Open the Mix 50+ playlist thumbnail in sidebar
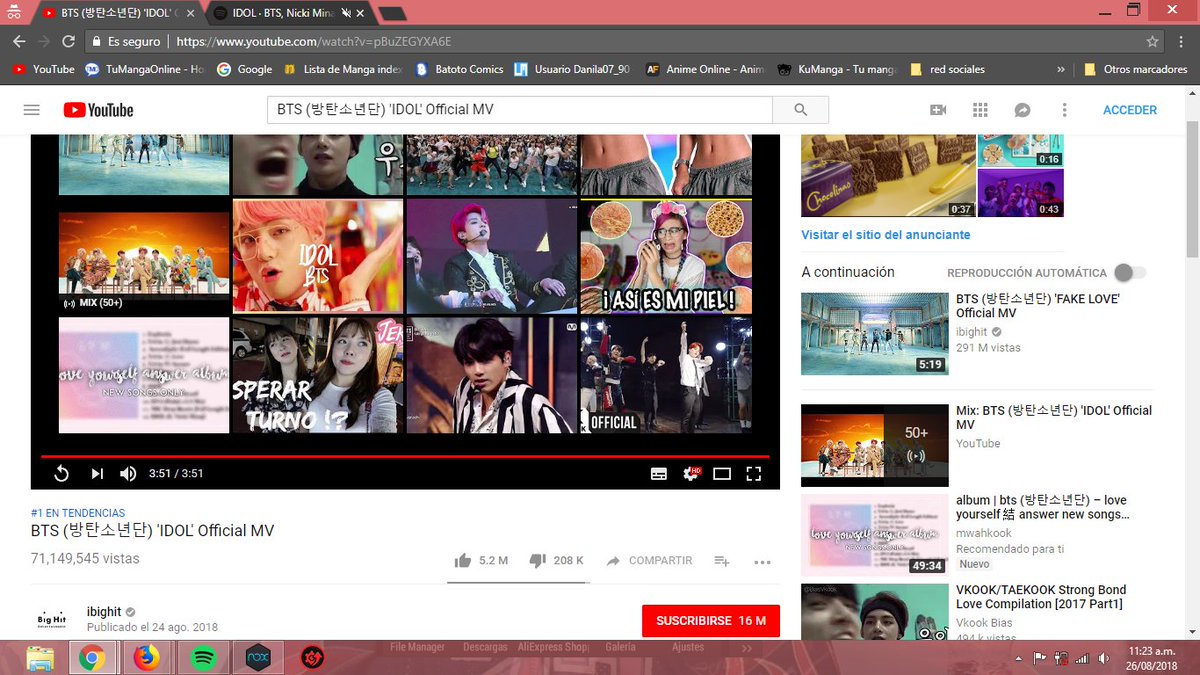Image resolution: width=1200 pixels, height=675 pixels. coord(875,445)
